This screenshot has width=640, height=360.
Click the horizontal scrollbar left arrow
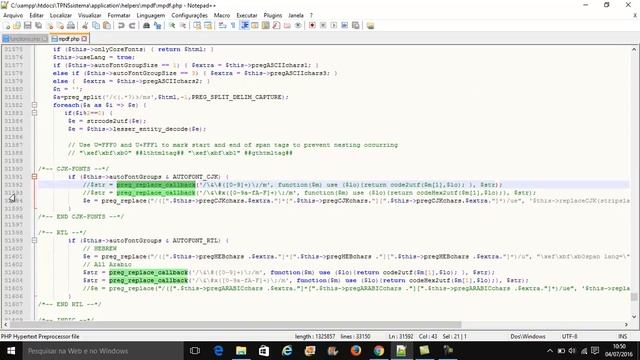click(5, 324)
